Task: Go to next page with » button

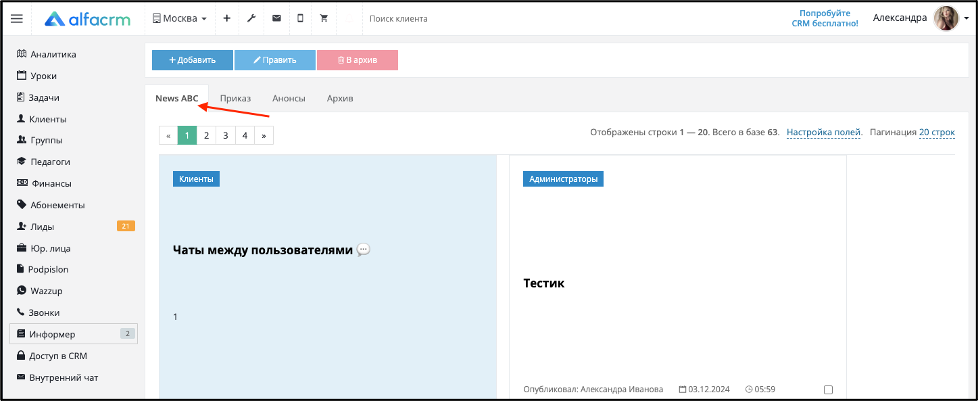Action: (264, 135)
